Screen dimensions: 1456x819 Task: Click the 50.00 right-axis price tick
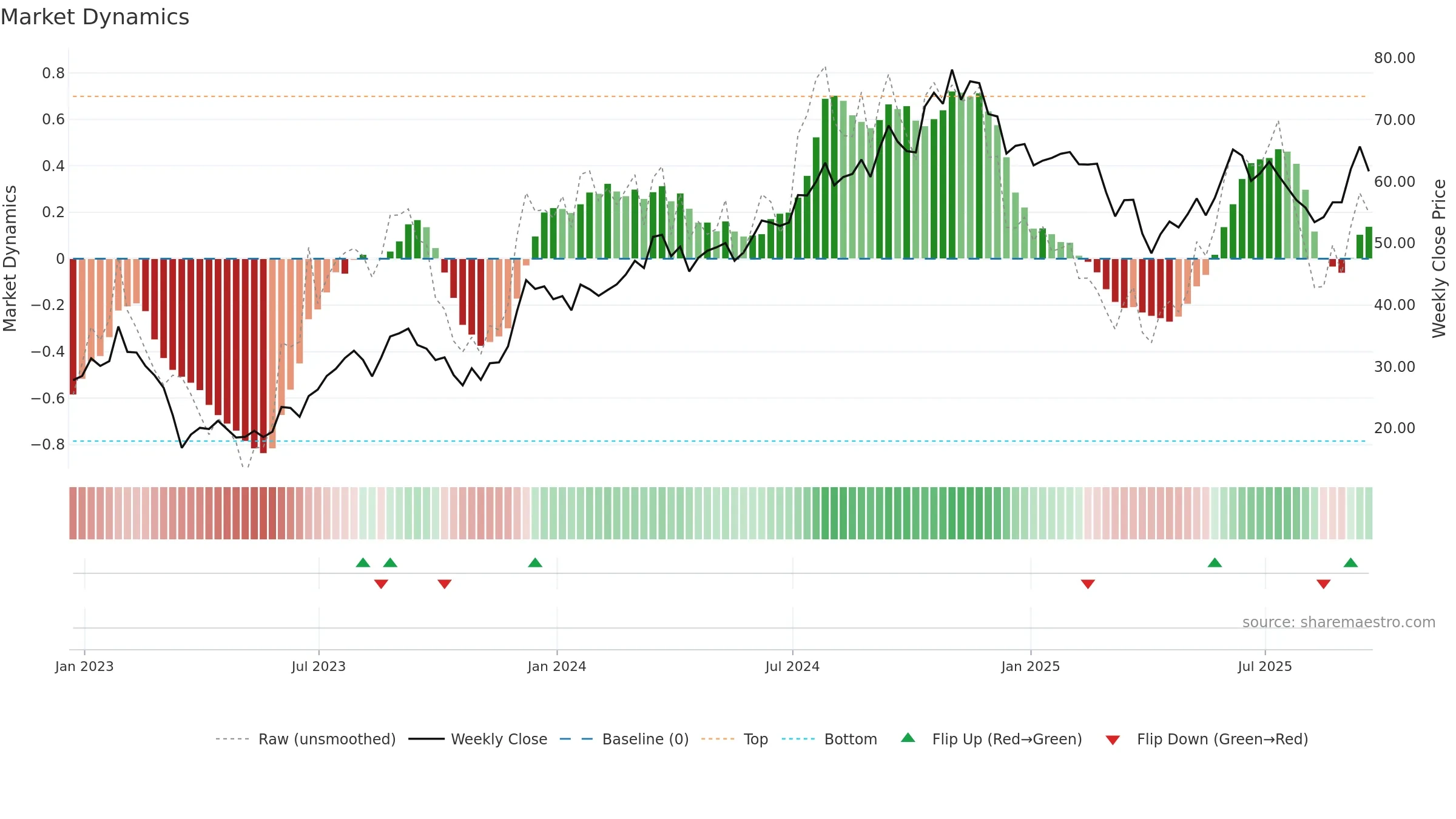(x=1395, y=243)
